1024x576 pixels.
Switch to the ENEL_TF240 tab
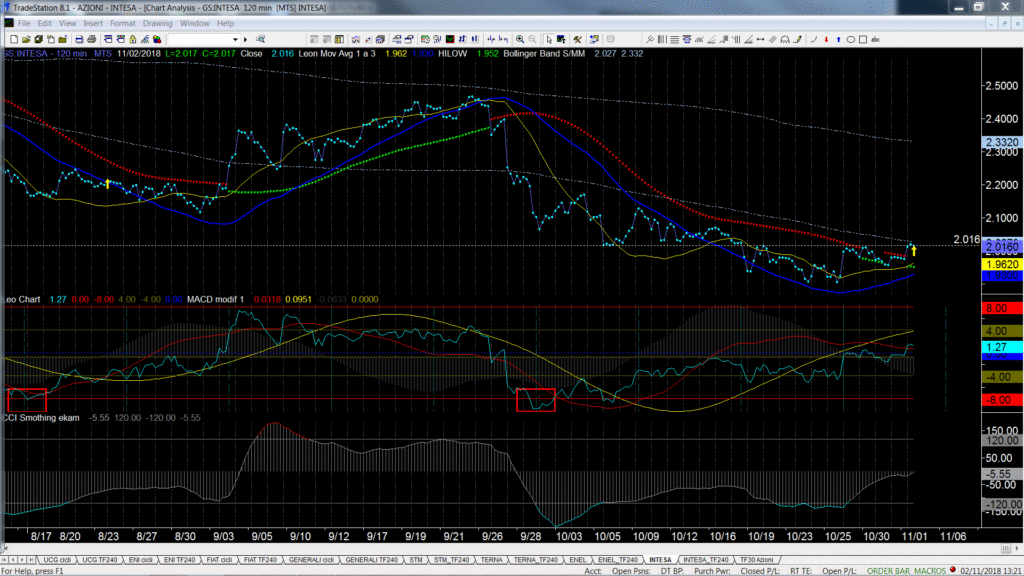618,560
